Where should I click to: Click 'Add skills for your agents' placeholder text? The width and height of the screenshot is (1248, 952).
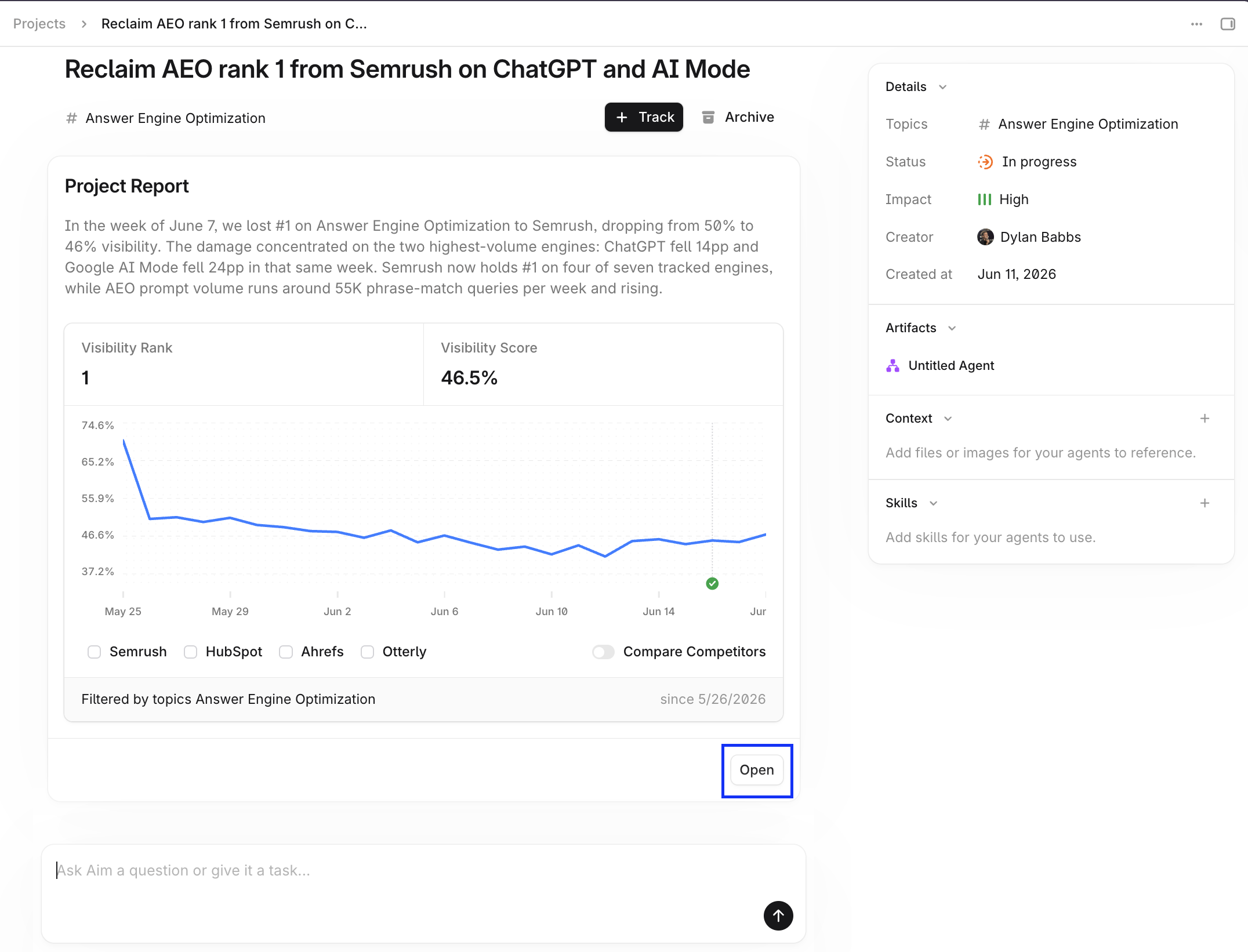(990, 537)
